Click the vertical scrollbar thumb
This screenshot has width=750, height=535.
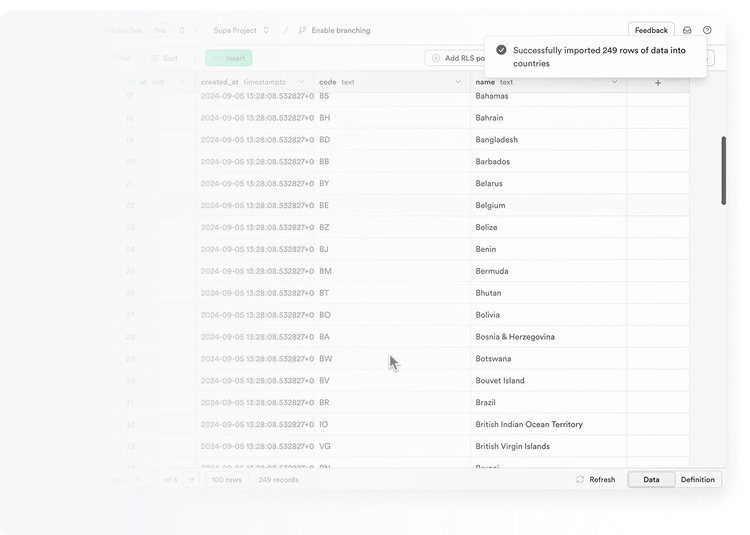(x=723, y=170)
